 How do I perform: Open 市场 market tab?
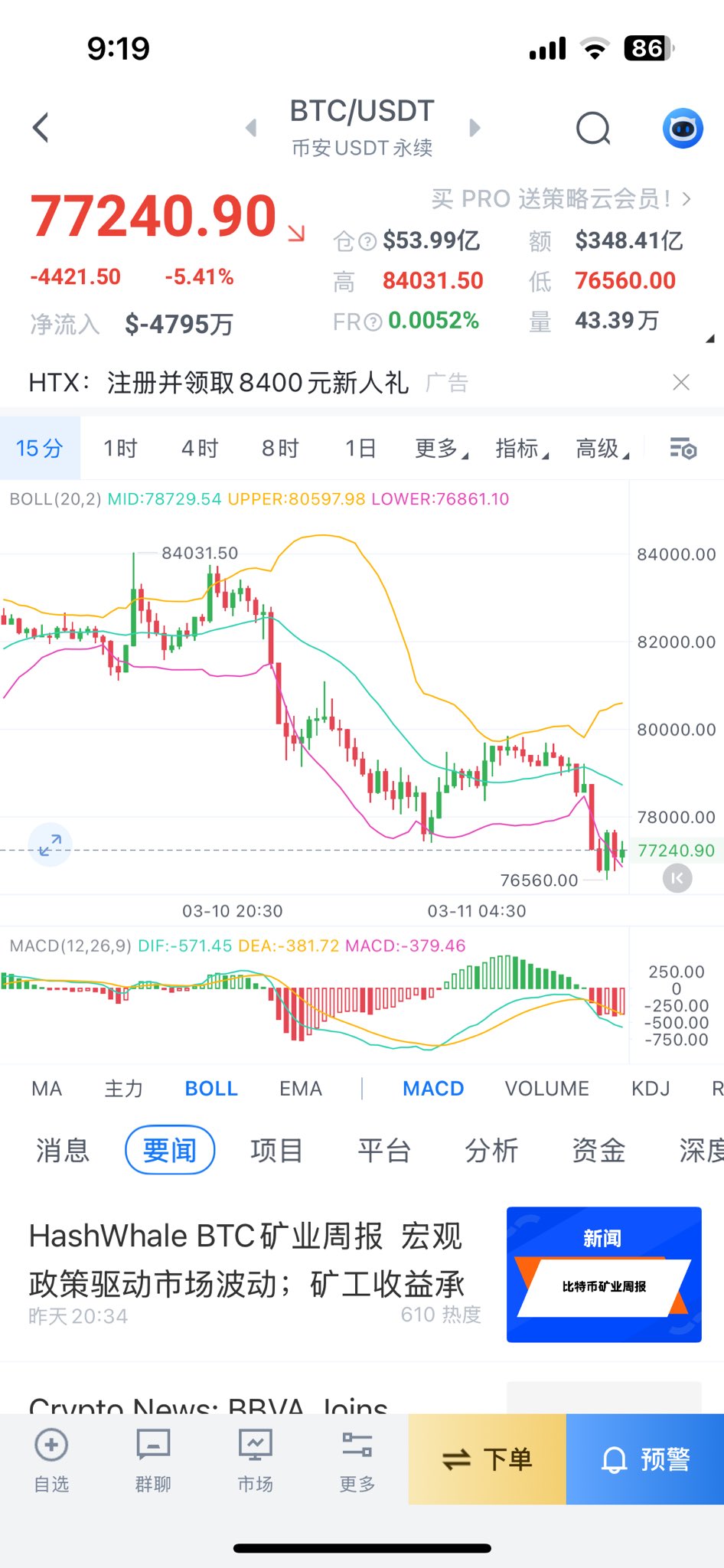click(255, 1461)
